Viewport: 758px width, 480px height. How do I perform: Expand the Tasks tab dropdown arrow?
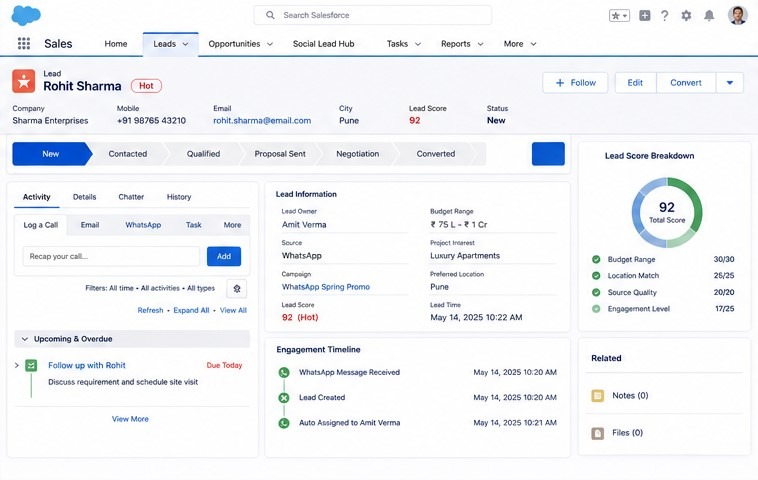(418, 44)
